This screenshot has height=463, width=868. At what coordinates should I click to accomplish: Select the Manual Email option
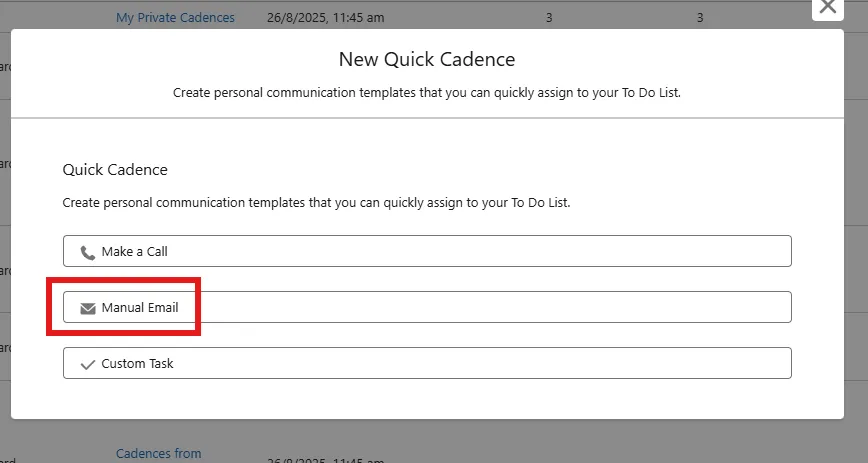427,307
